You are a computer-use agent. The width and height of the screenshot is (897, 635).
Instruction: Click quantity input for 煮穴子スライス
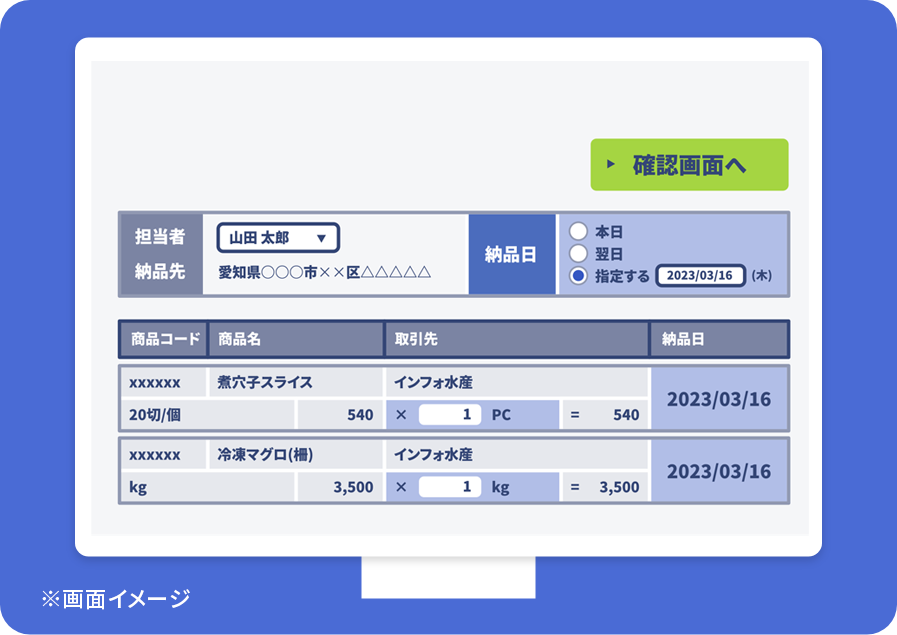click(448, 415)
